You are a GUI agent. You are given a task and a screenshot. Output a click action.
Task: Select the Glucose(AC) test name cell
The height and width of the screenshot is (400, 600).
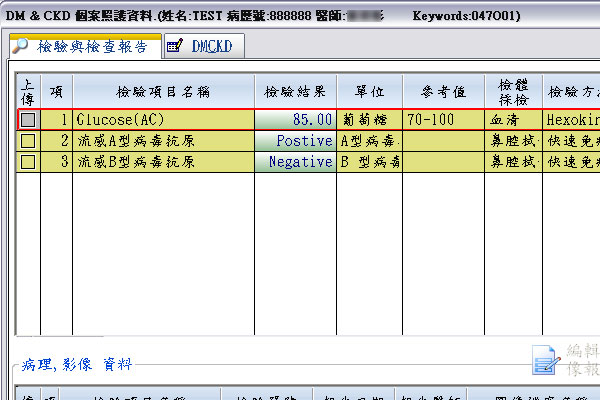tap(162, 119)
